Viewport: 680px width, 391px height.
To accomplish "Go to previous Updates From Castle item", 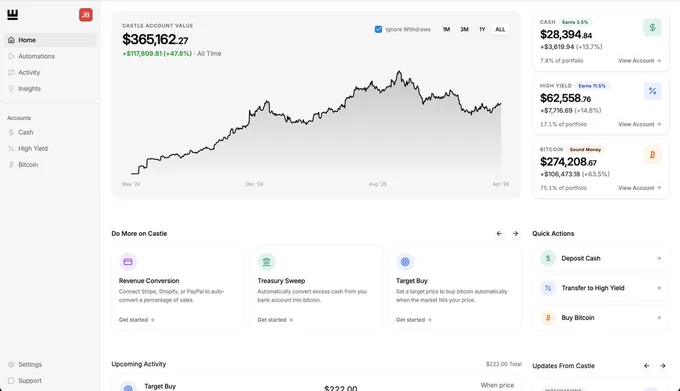I will coord(647,366).
